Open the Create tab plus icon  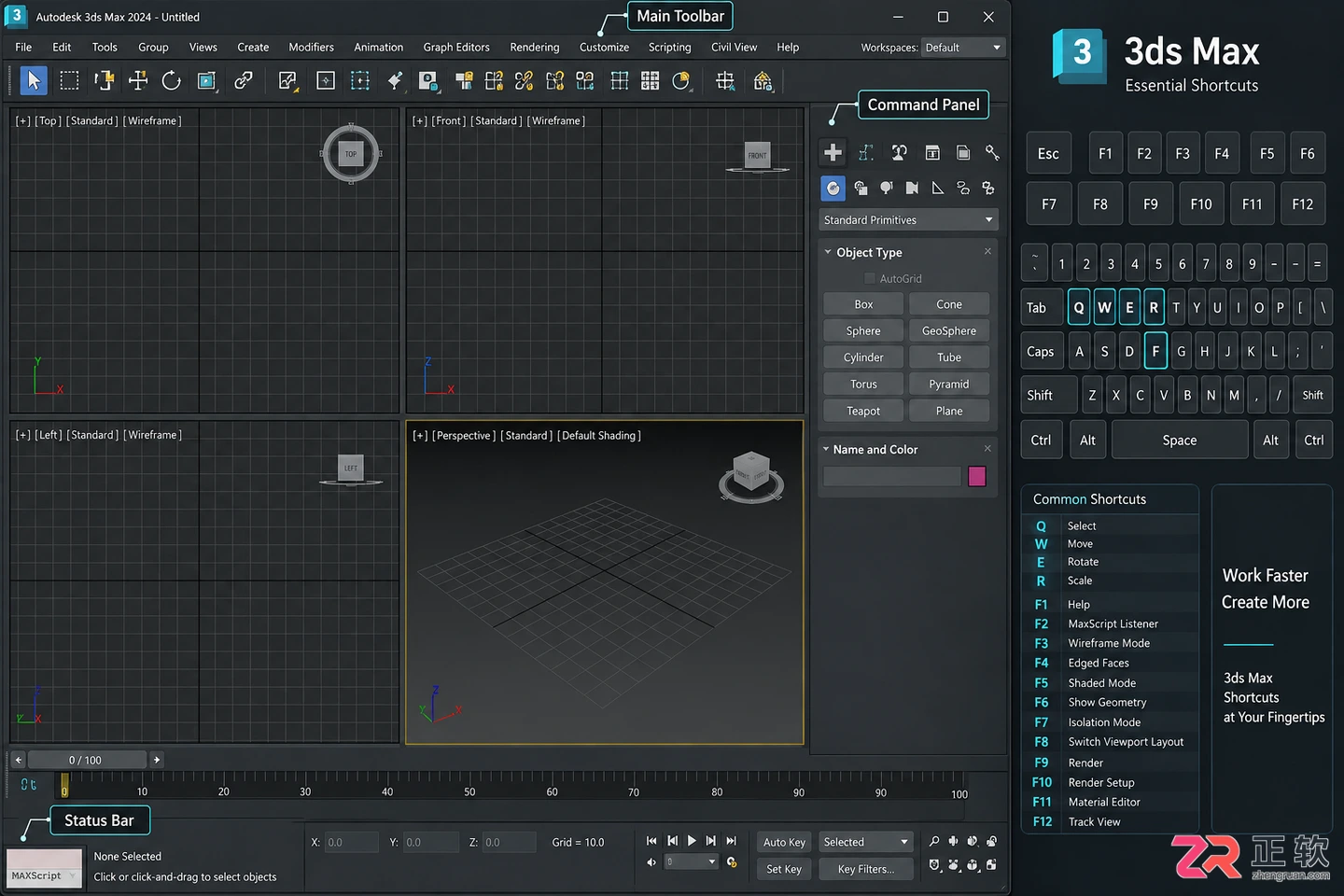pos(833,152)
